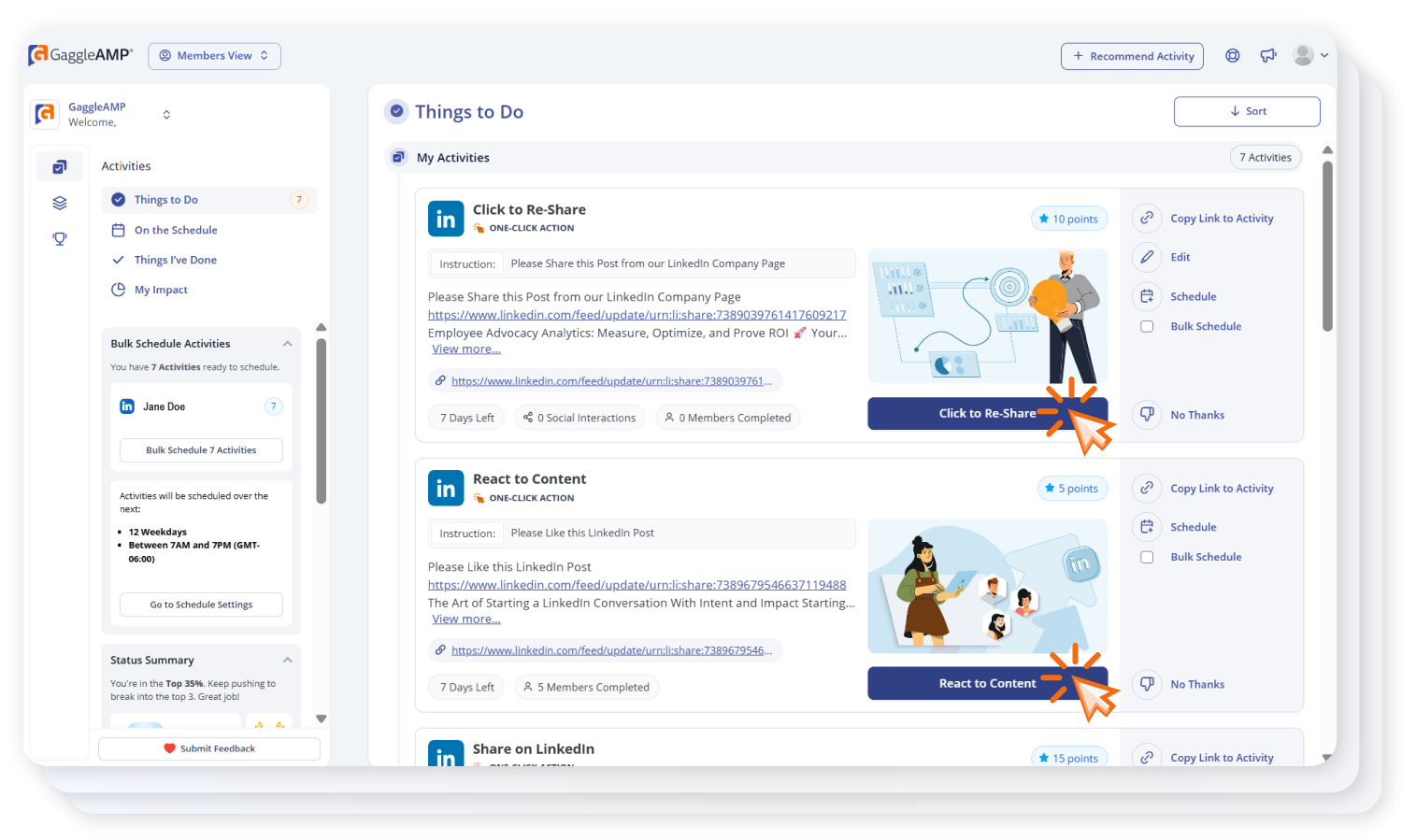Open My Impact from the Activities menu
This screenshot has height=840, width=1402.
click(161, 290)
